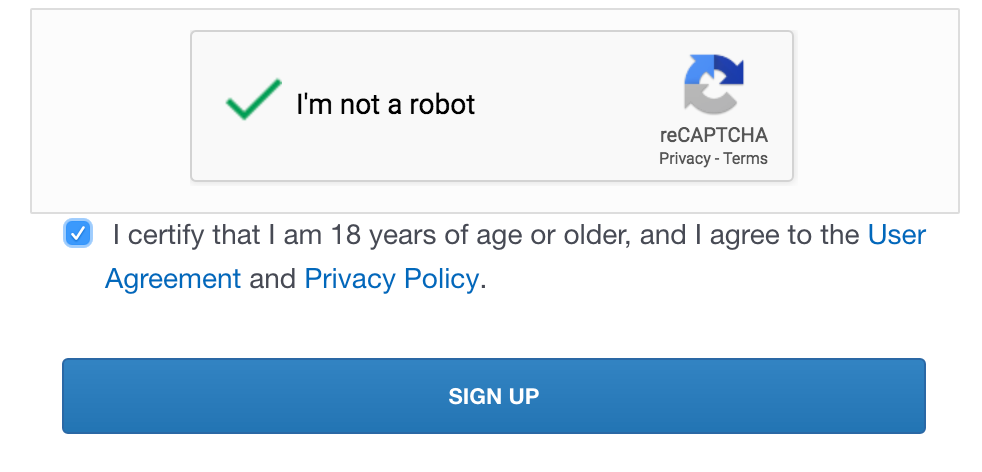This screenshot has width=982, height=472.
Task: Click the green reCAPTCHA checkmark
Action: coord(252,100)
